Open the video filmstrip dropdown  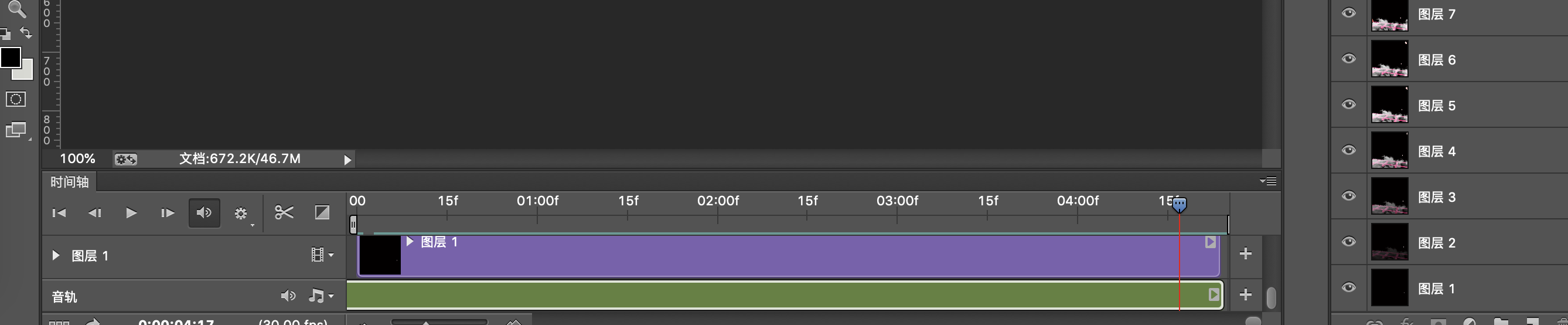click(x=321, y=255)
